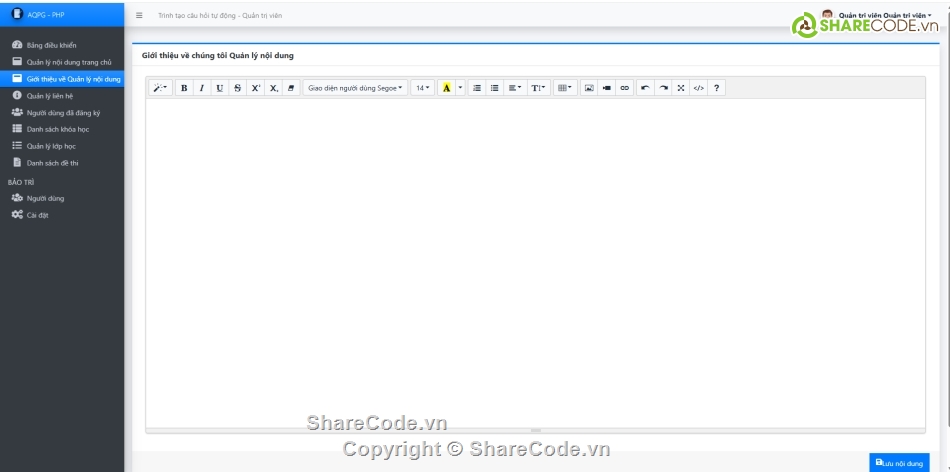The image size is (950, 472).
Task: Toggle bold formatting in editor toolbar
Action: (184, 88)
